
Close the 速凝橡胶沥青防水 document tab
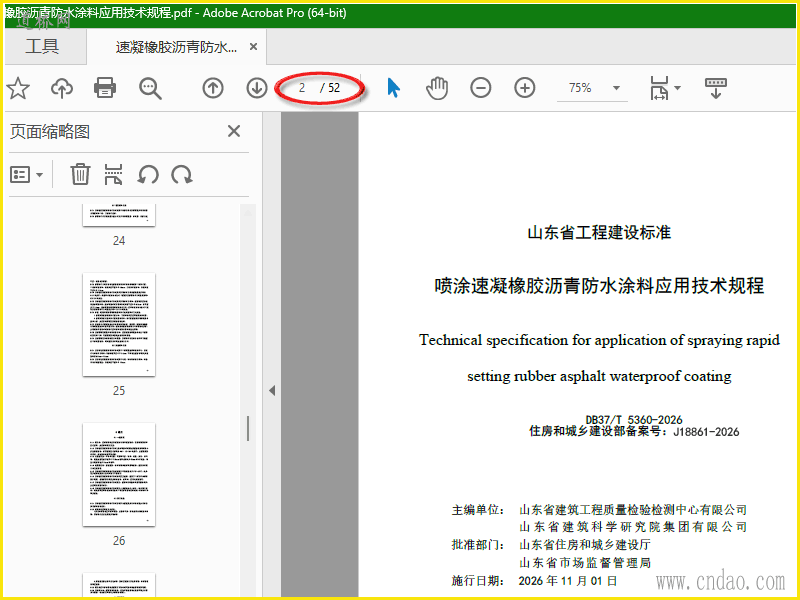point(254,47)
